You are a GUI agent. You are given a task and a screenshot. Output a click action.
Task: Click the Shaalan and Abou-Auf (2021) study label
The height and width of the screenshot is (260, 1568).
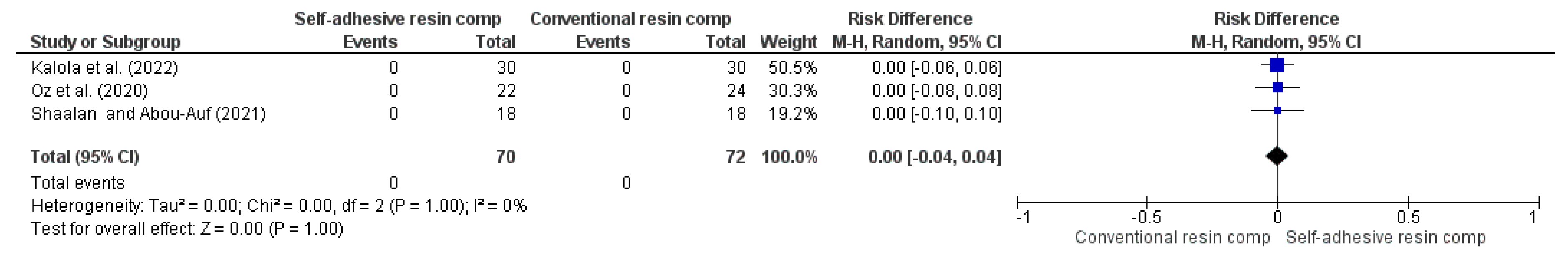point(148,114)
